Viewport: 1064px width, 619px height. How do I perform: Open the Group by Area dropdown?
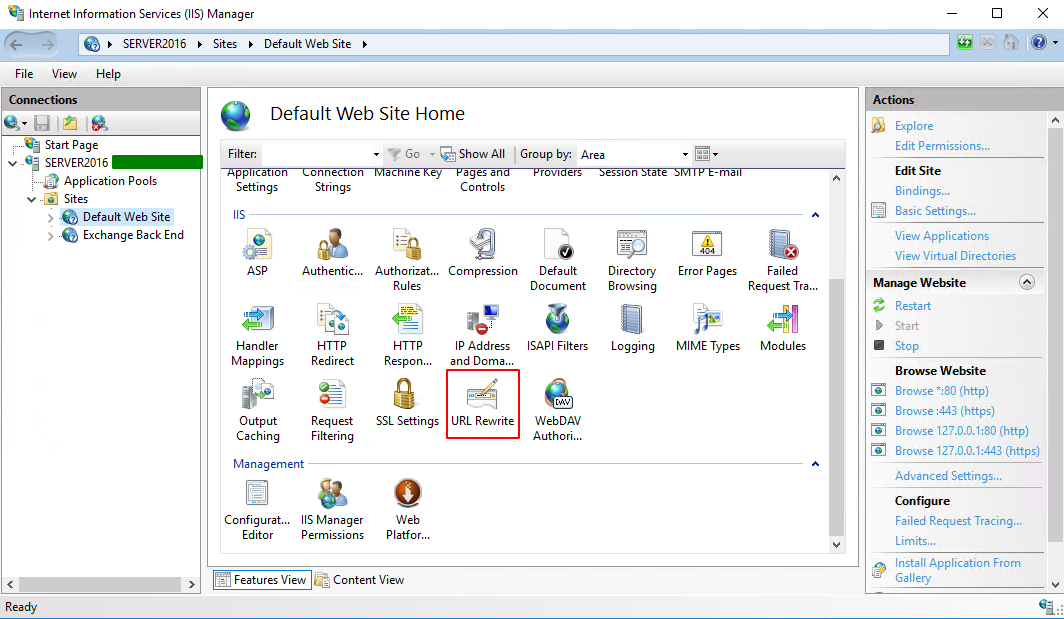685,154
